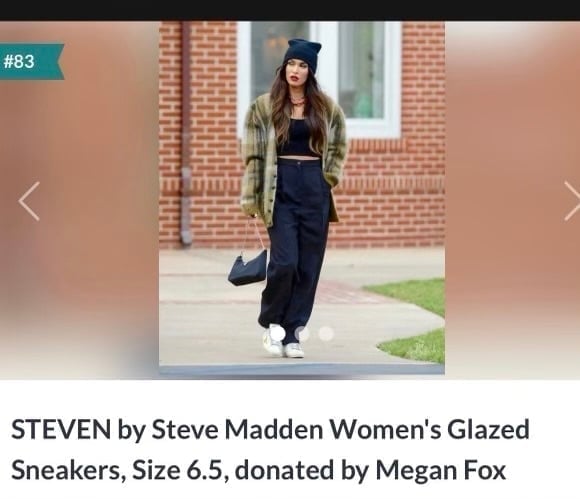Click the small black handbag in the photo
The image size is (580, 499).
[247, 267]
